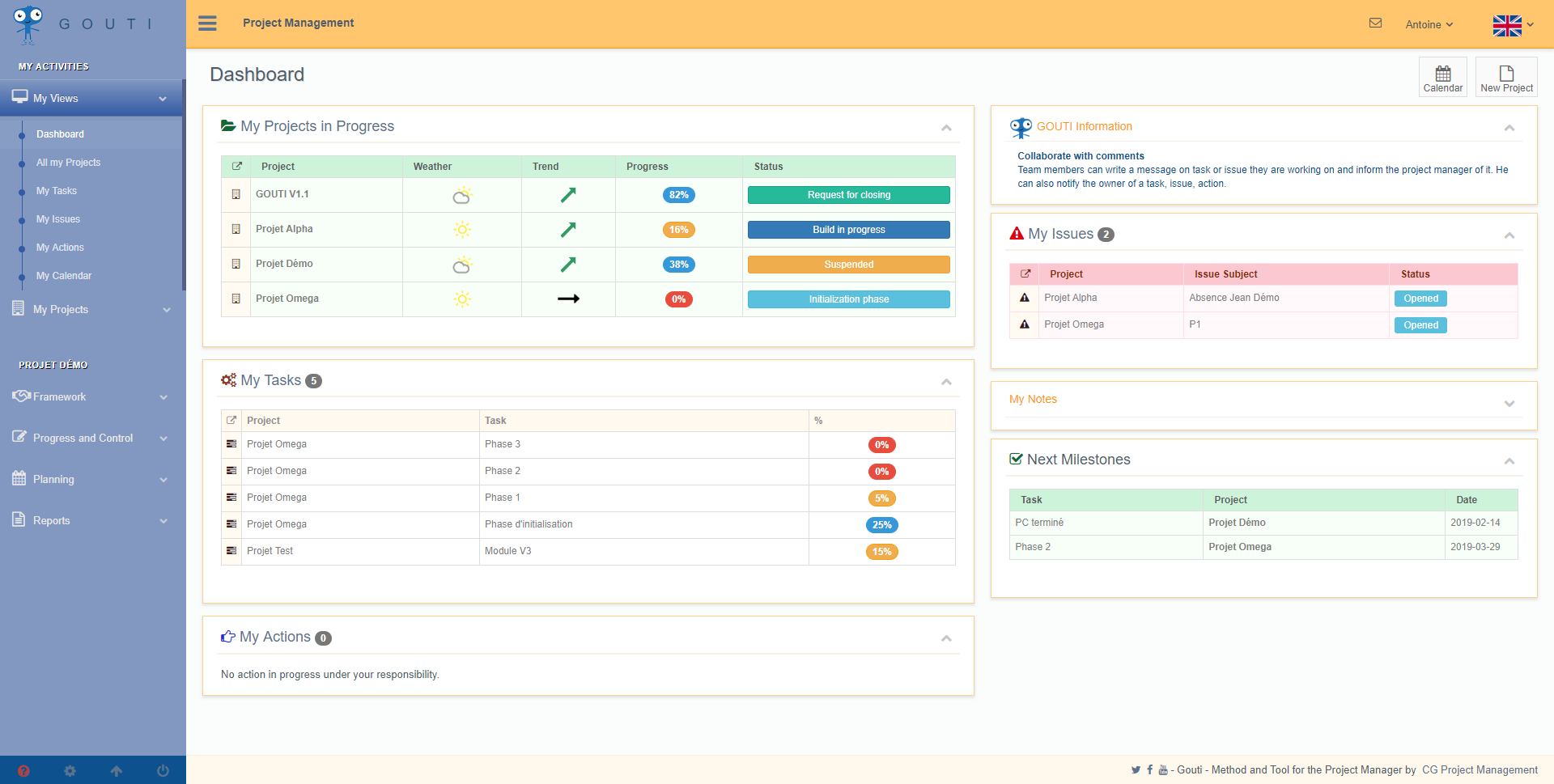1554x784 pixels.
Task: Click the external link icon in projects header
Action: (236, 167)
